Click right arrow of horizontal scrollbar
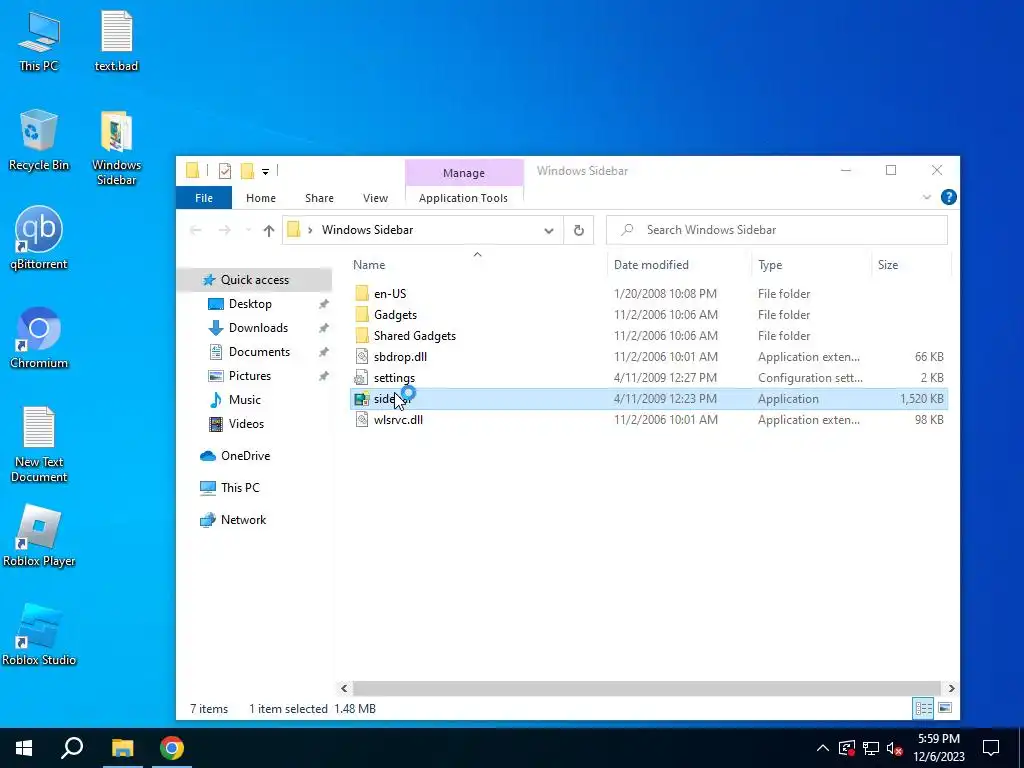 [951, 688]
